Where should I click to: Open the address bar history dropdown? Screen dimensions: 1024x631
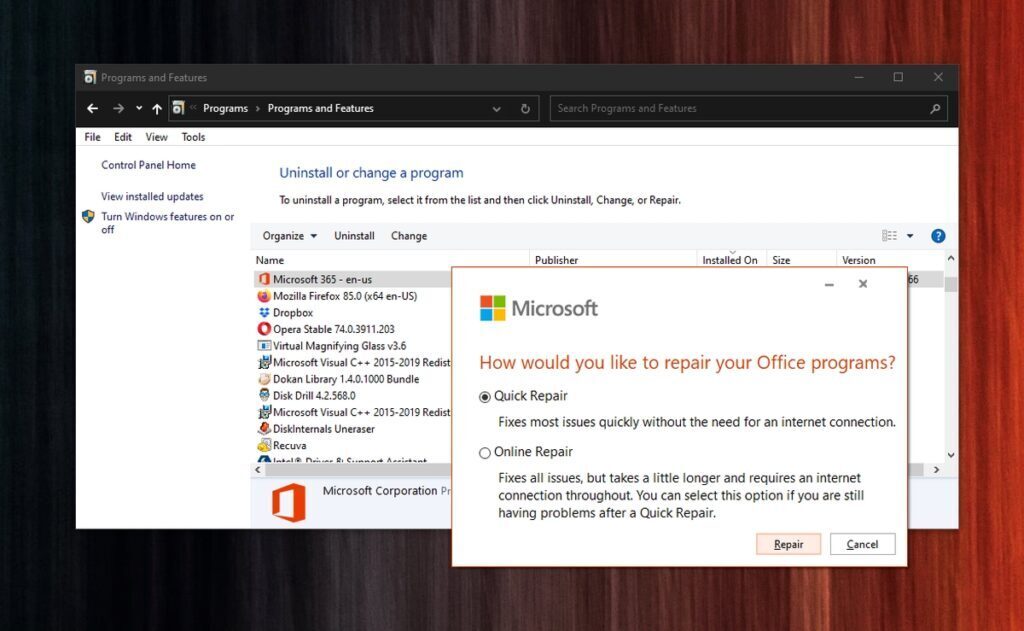click(x=497, y=108)
